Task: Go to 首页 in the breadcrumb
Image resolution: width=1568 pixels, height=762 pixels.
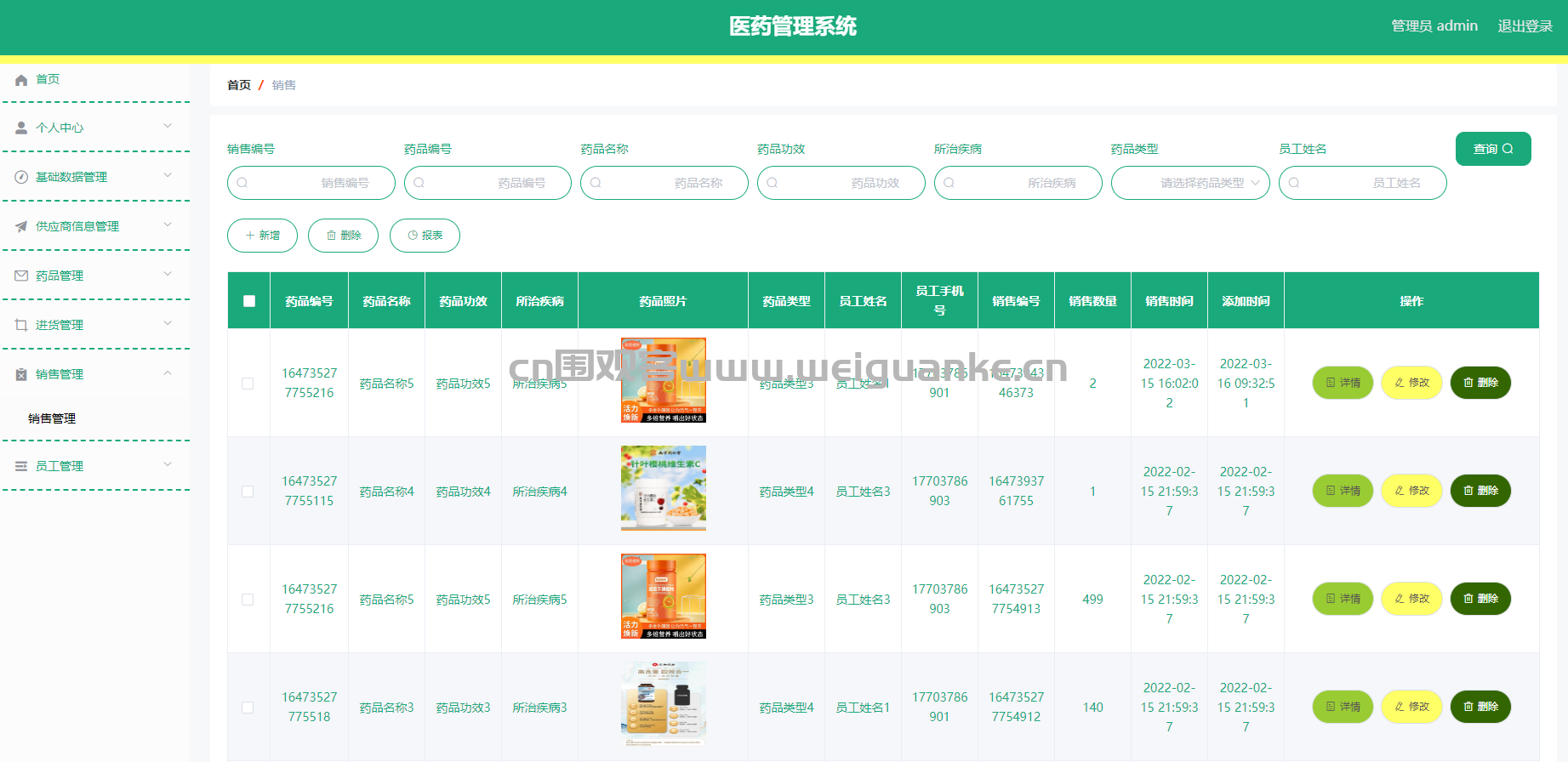Action: pos(239,85)
